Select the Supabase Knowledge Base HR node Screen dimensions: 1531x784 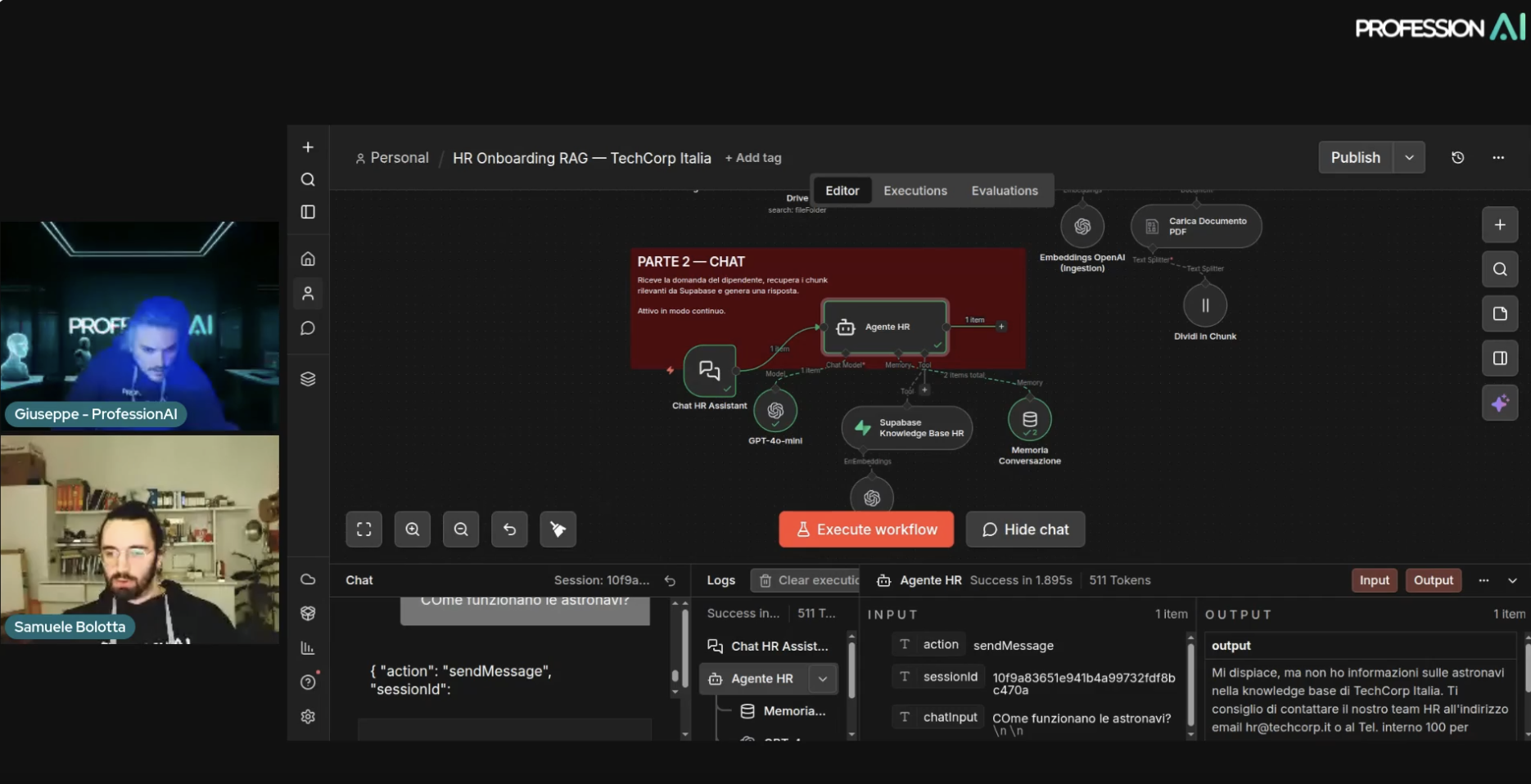click(907, 428)
